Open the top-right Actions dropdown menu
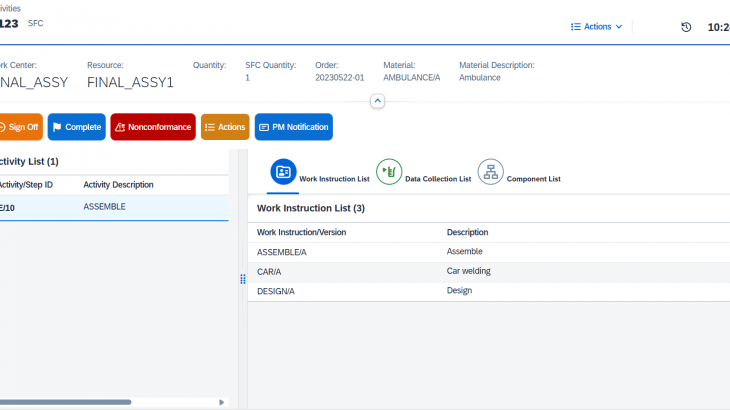This screenshot has width=730, height=410. [597, 27]
